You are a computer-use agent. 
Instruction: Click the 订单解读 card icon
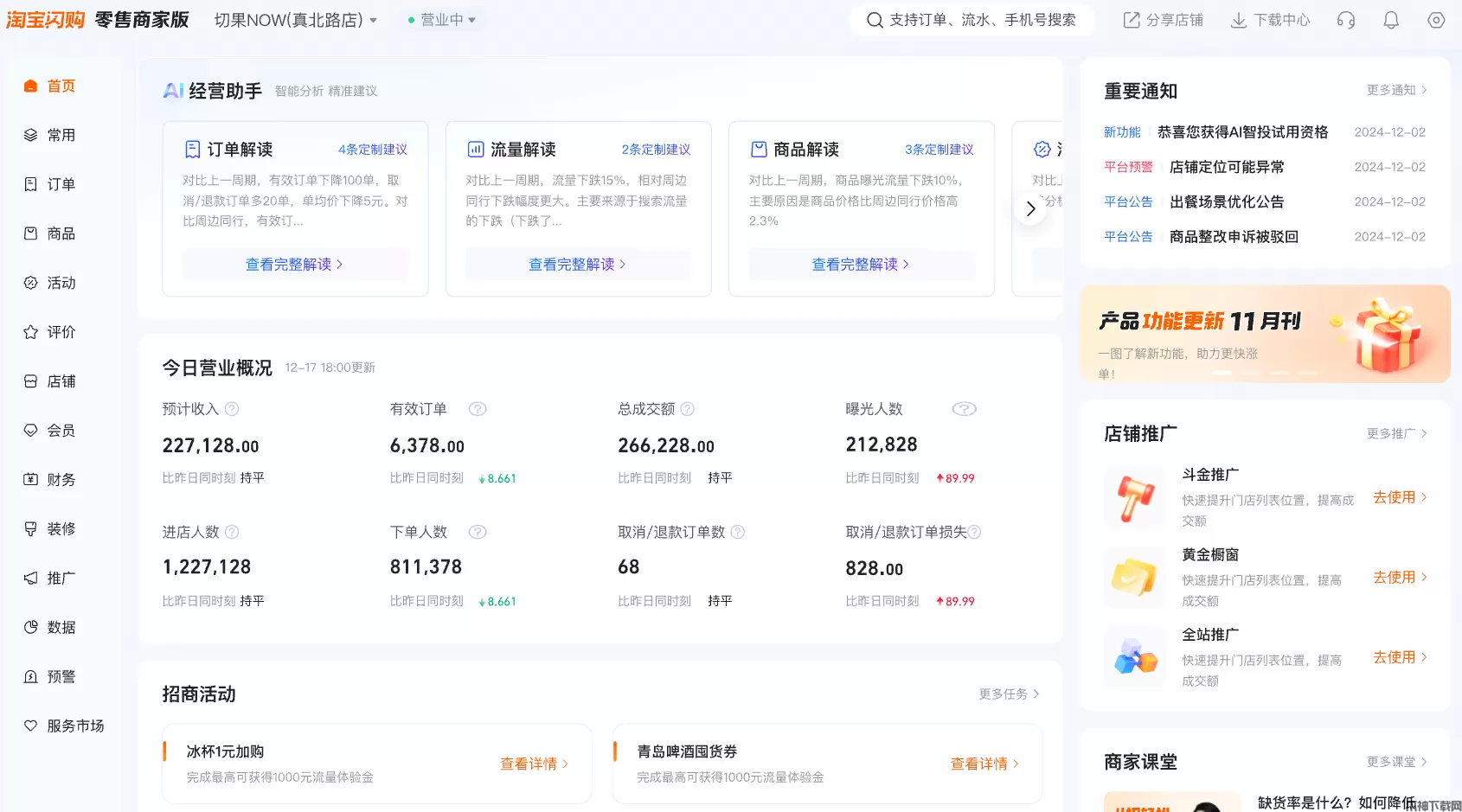193,150
